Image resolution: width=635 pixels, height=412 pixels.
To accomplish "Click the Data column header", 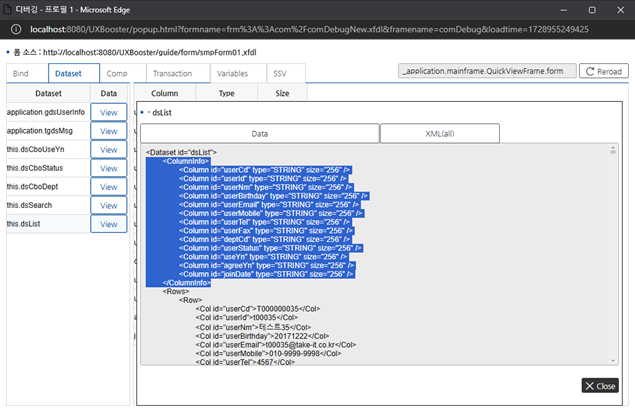I will 109,93.
